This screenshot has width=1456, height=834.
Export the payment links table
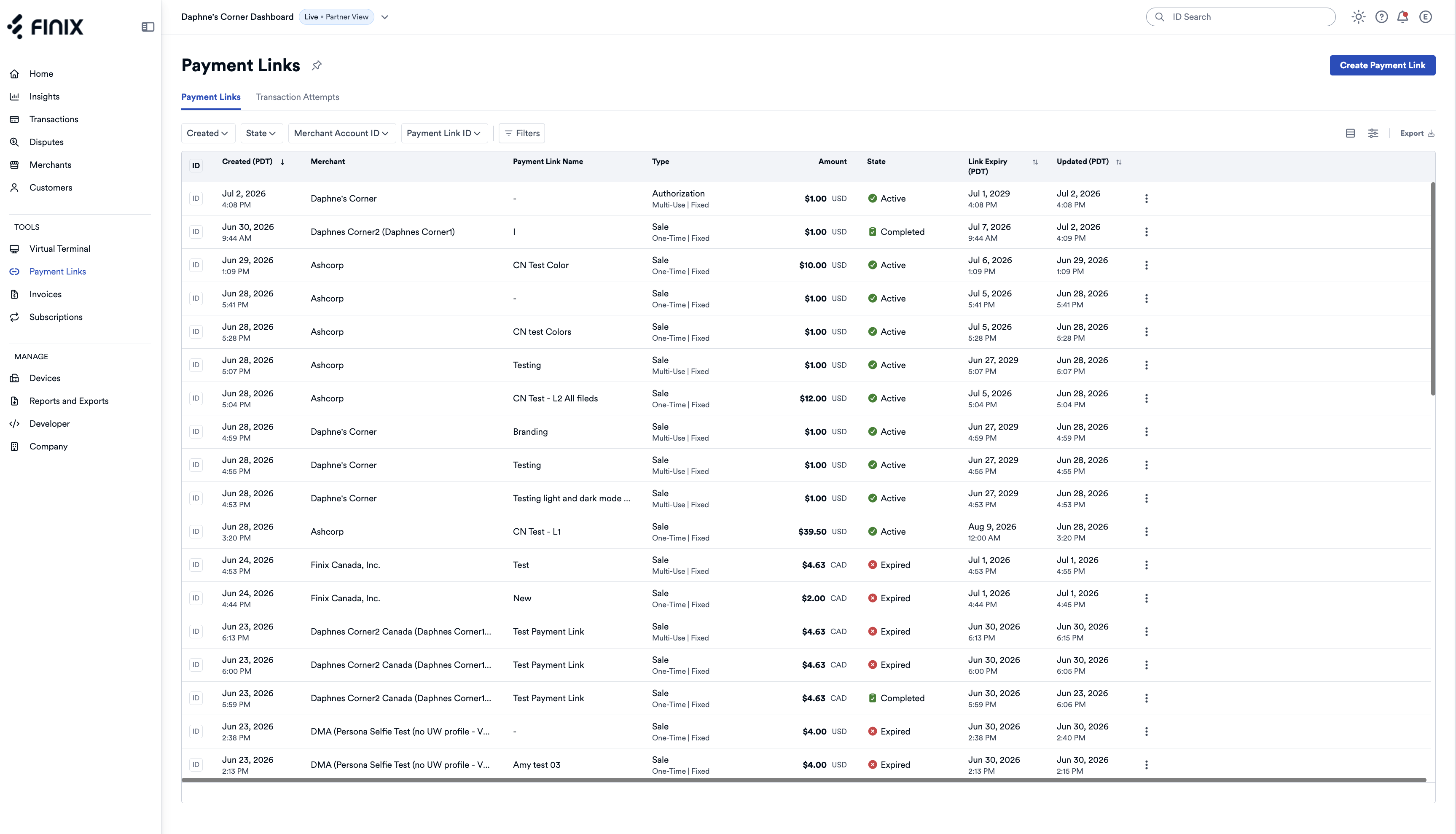click(x=1417, y=134)
